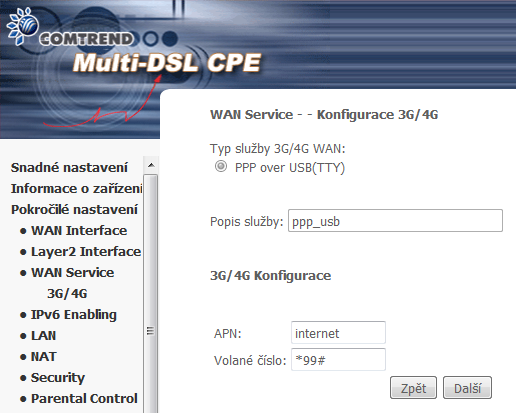Open 3G/4G submenu item
Viewport: 516px width, 413px height.
click(x=67, y=294)
